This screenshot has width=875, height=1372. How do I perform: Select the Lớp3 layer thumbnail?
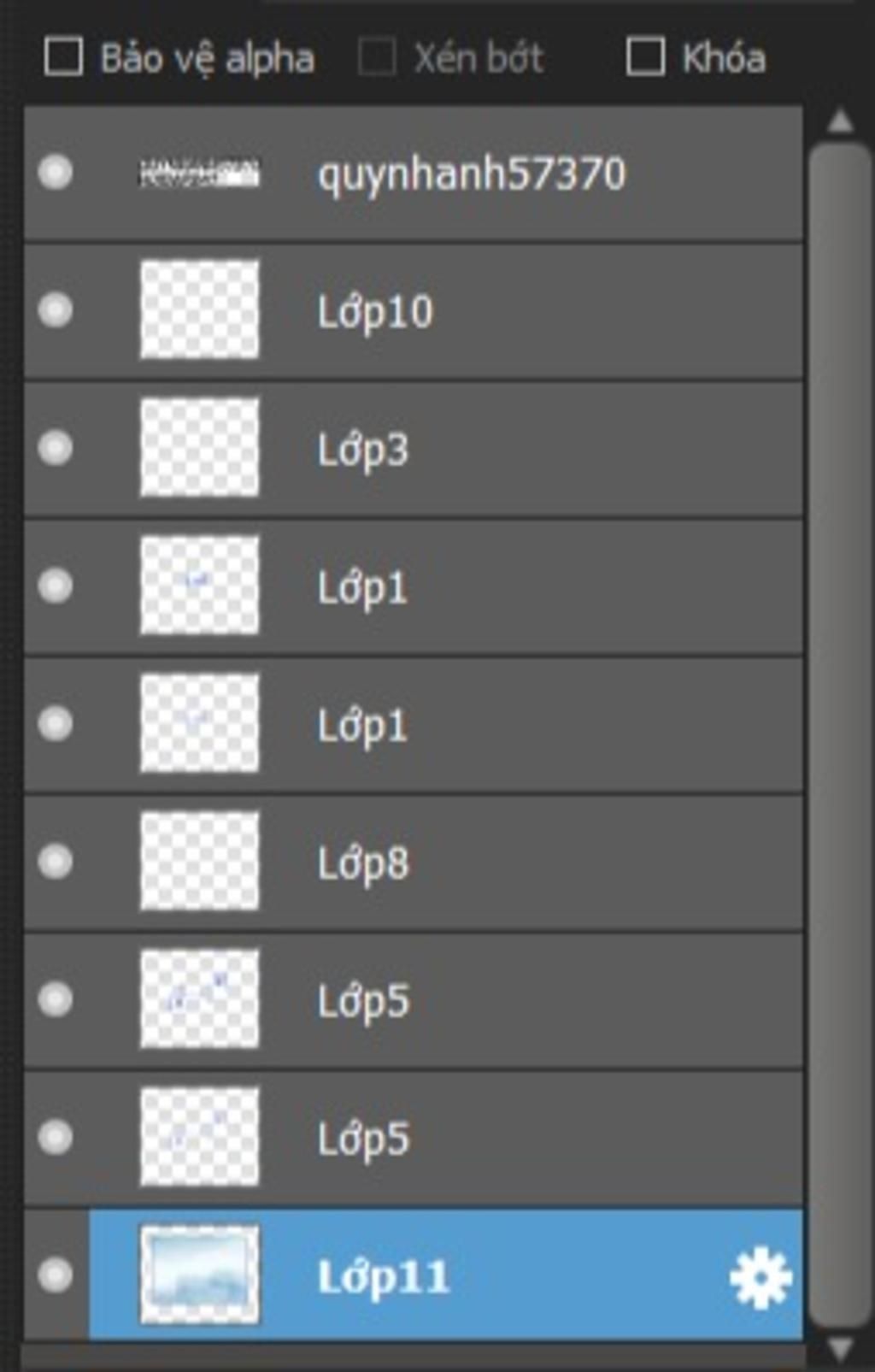pos(199,447)
